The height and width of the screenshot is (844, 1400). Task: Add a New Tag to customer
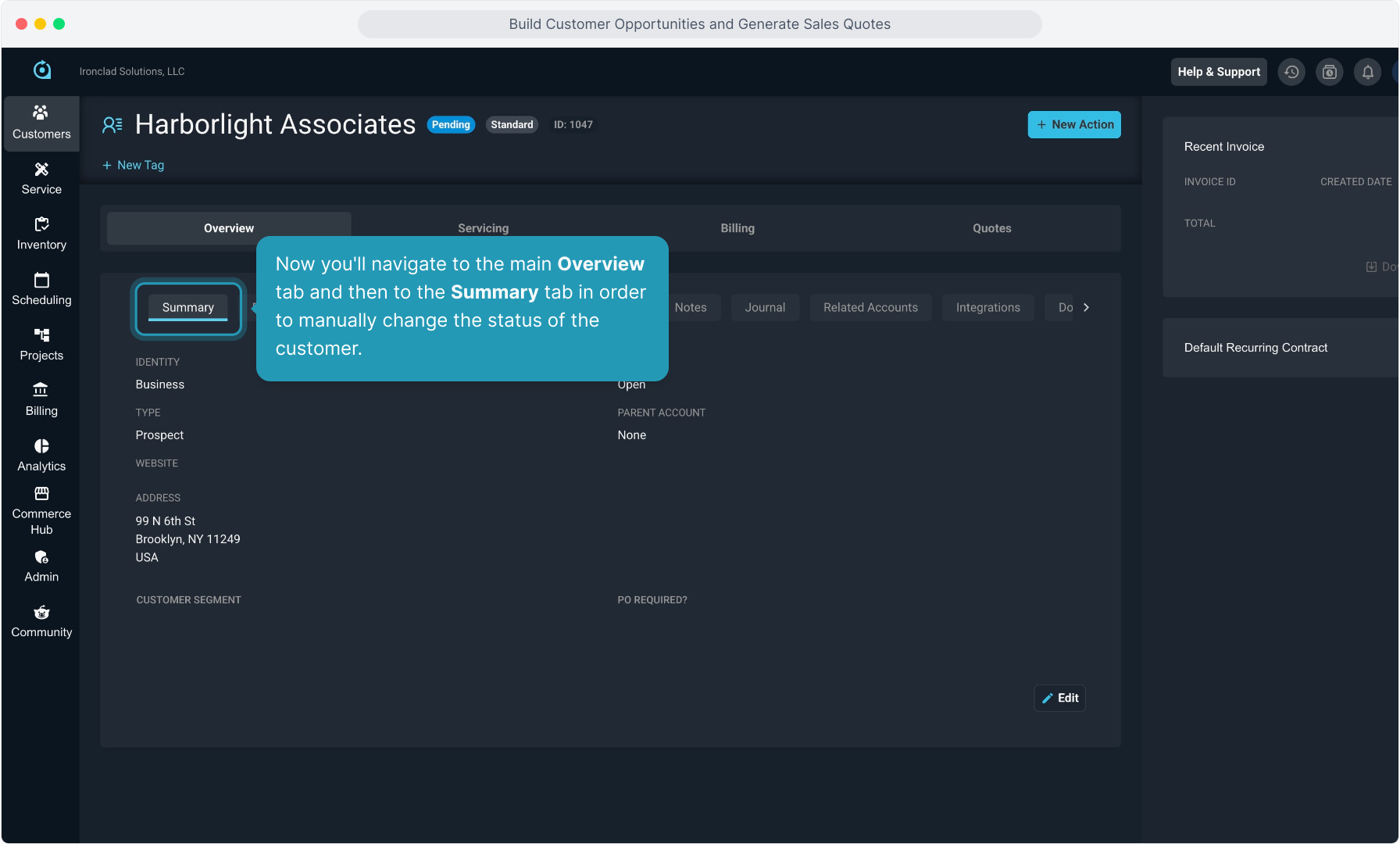(x=133, y=166)
